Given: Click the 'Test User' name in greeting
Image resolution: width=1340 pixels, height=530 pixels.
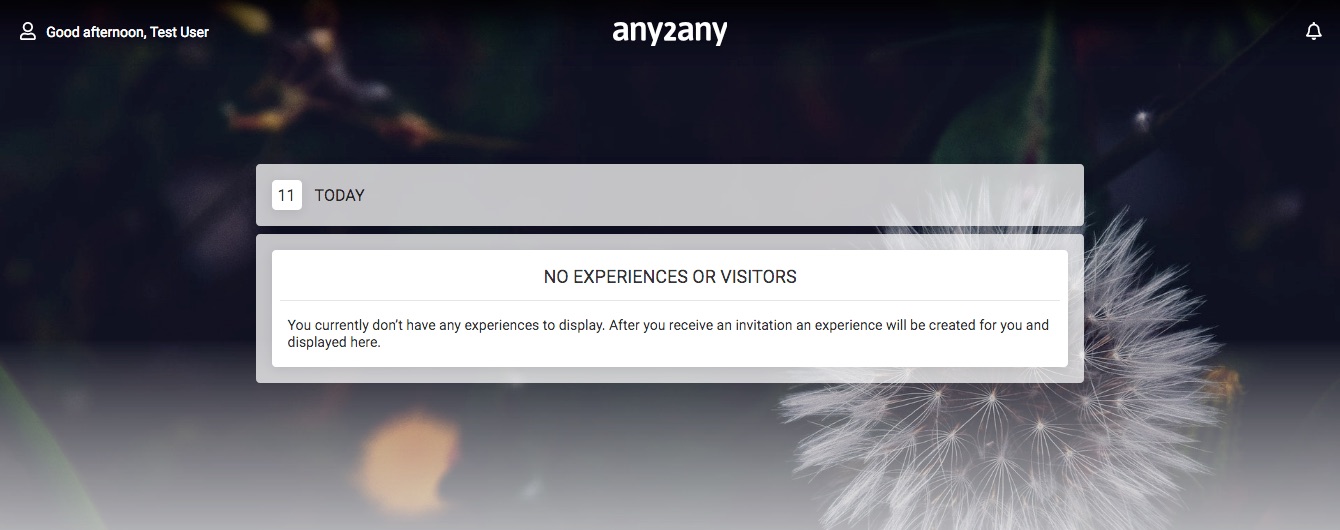Looking at the screenshot, I should (x=179, y=32).
